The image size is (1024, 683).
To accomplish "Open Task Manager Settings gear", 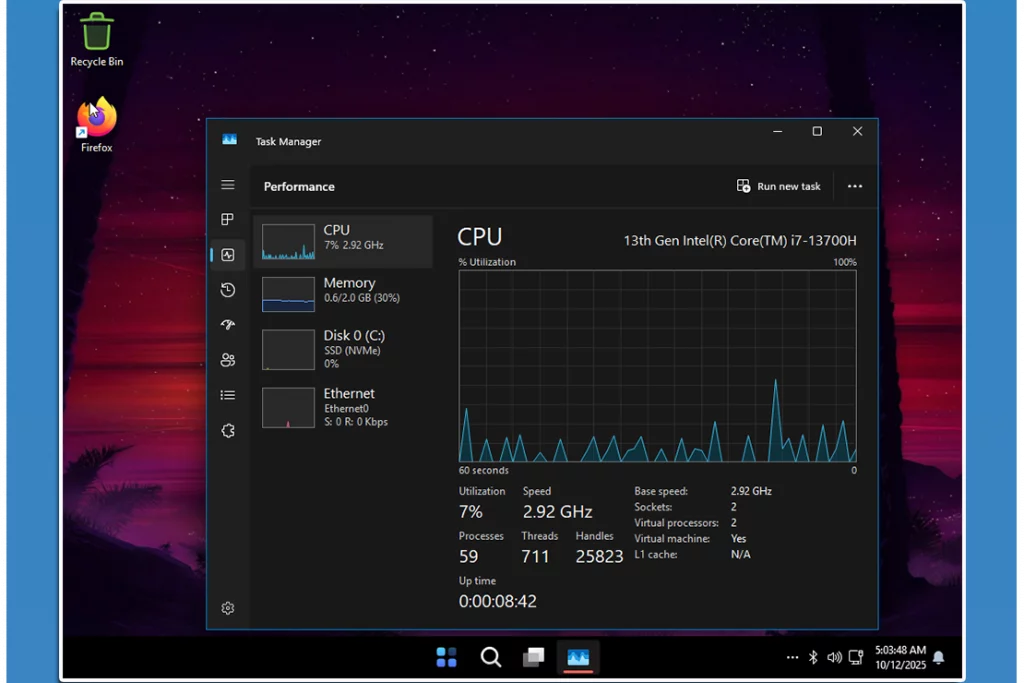I will click(x=228, y=608).
